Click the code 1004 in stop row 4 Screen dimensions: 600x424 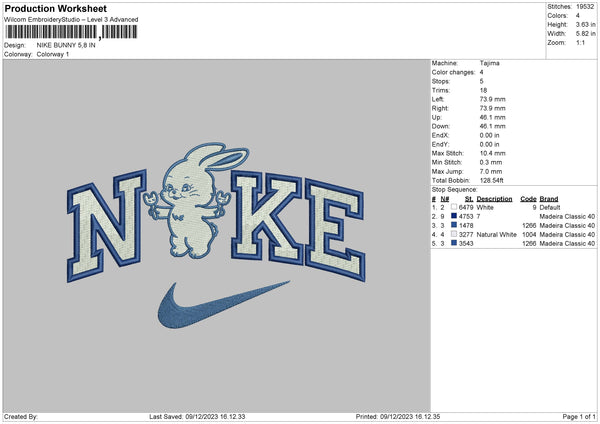point(529,234)
